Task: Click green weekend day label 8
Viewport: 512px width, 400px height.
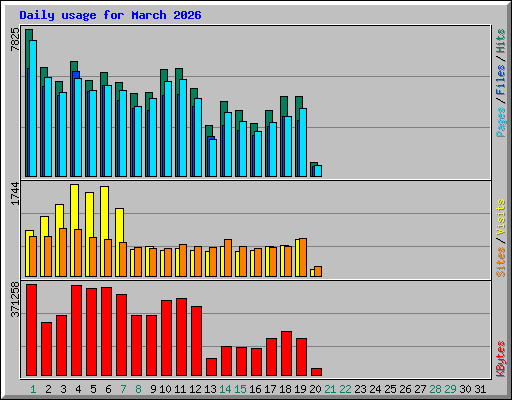Action: click(138, 389)
